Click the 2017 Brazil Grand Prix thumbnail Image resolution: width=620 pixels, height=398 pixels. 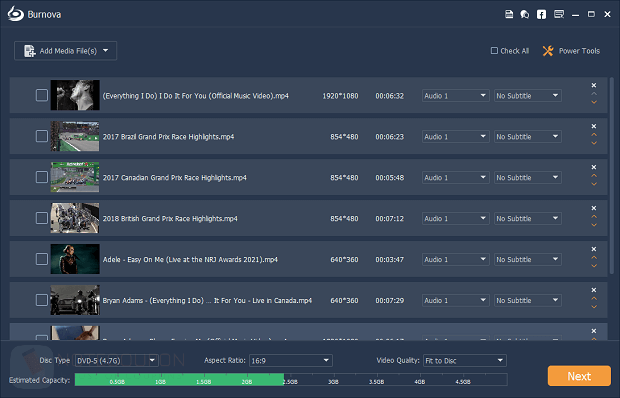(x=75, y=136)
